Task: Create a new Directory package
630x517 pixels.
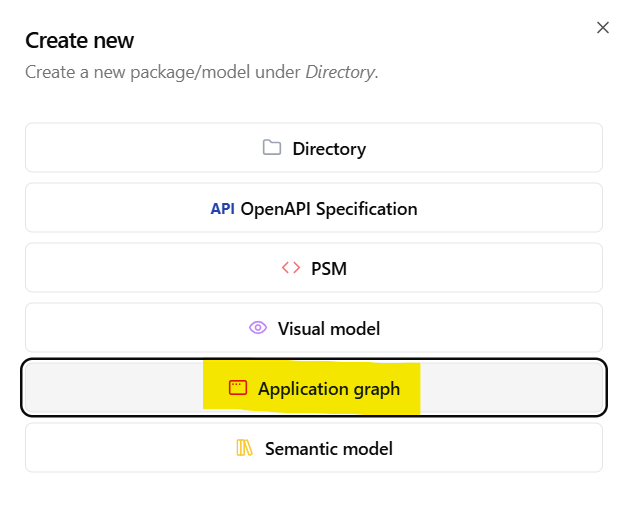Action: click(314, 148)
